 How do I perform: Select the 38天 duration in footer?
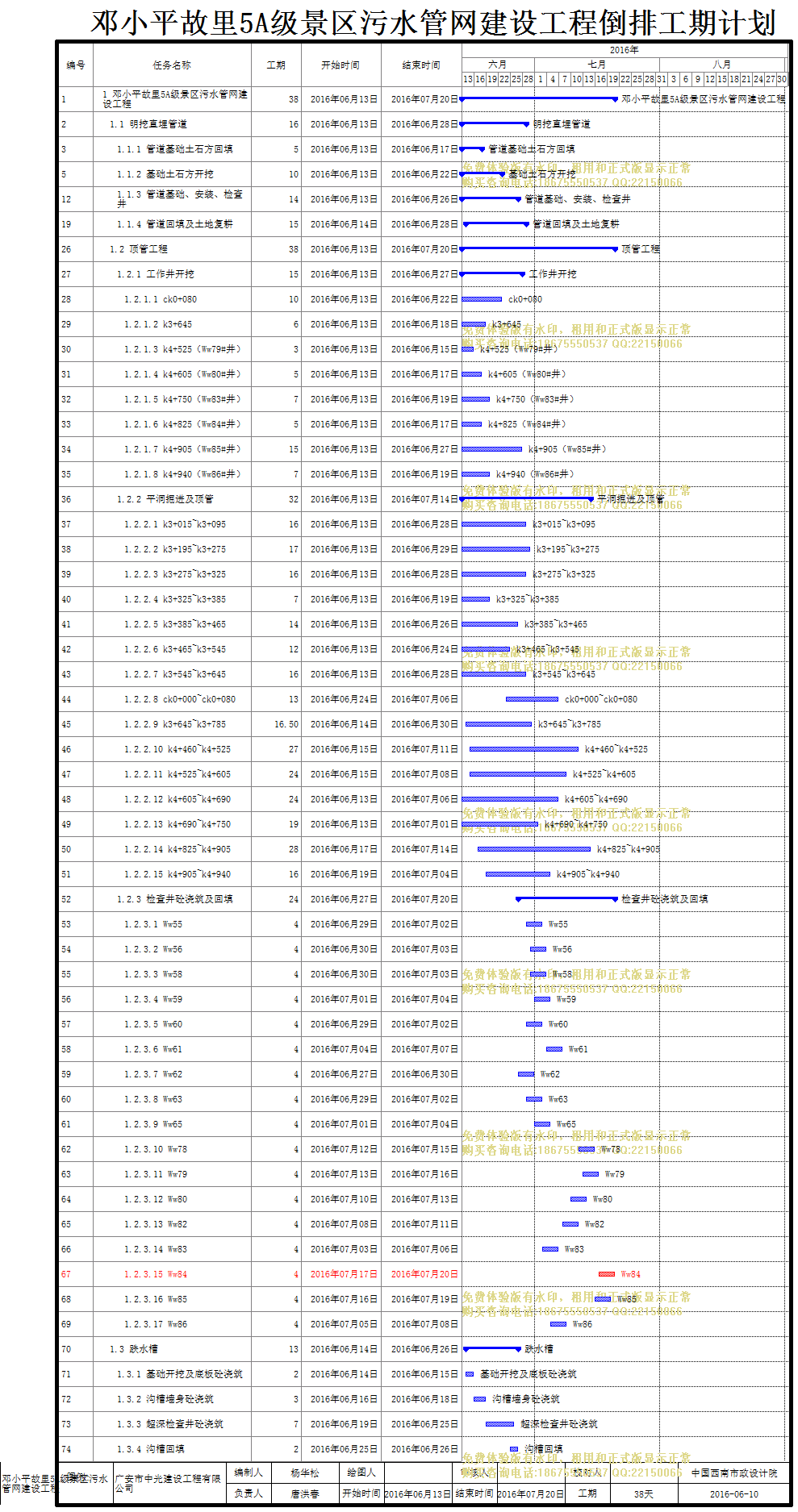click(643, 1493)
